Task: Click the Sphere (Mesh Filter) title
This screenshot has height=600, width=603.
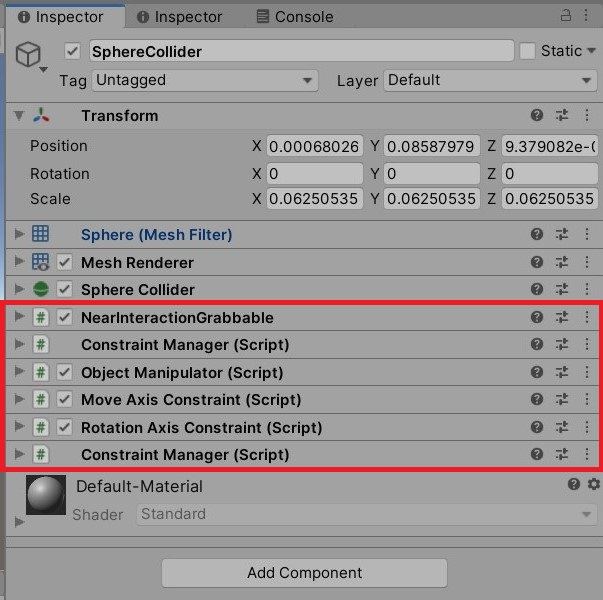Action: coord(157,235)
